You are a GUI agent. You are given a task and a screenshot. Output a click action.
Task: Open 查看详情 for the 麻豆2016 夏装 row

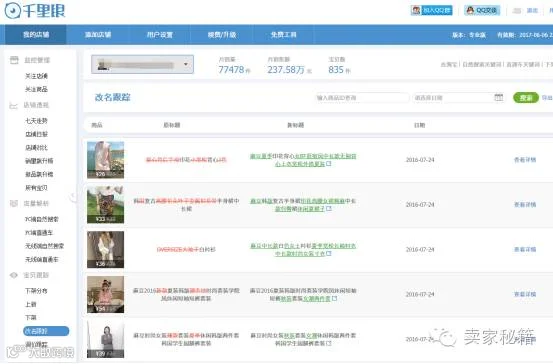coord(525,294)
